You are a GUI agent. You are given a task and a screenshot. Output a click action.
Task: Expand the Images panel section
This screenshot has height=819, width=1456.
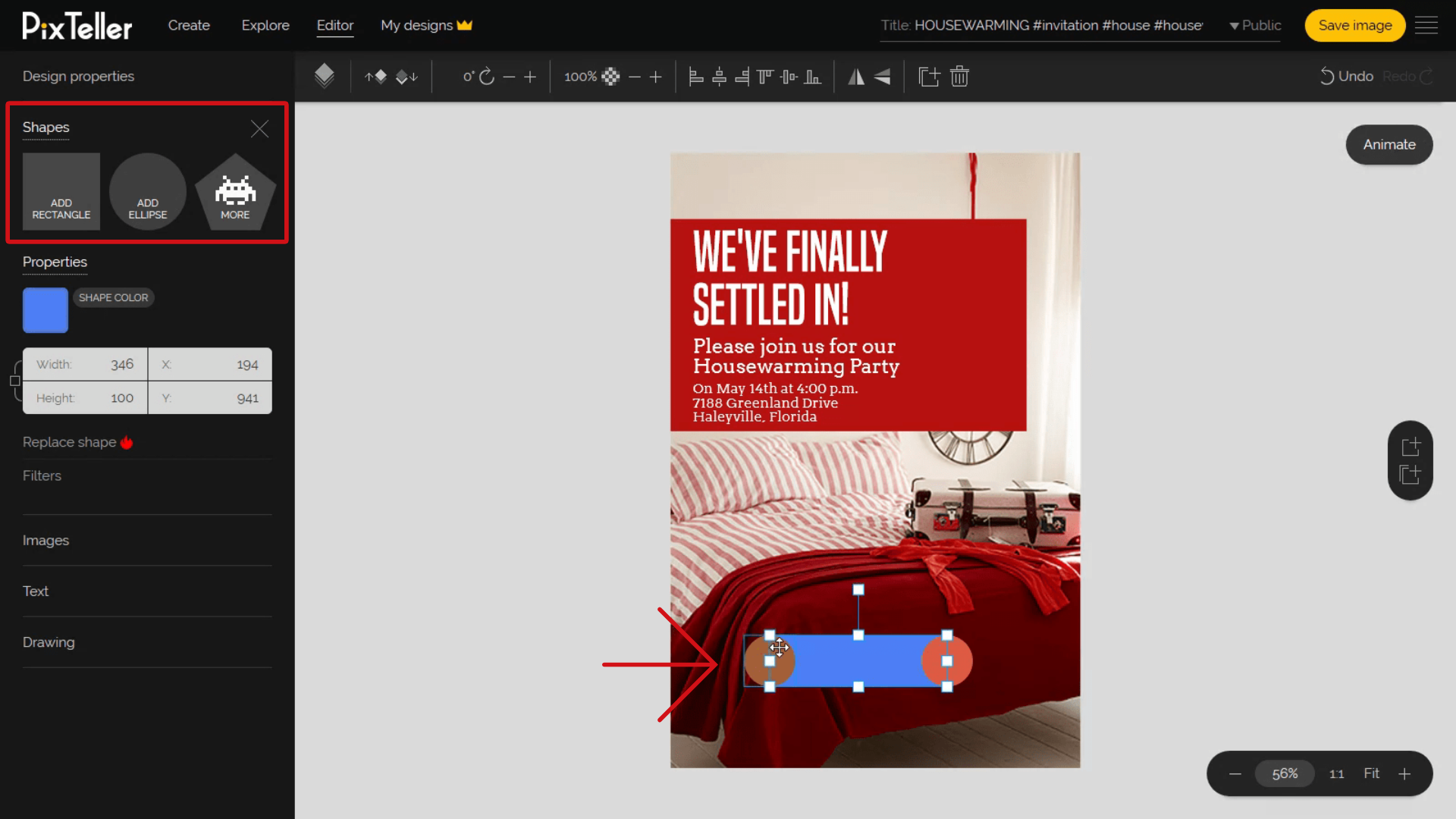click(x=46, y=540)
